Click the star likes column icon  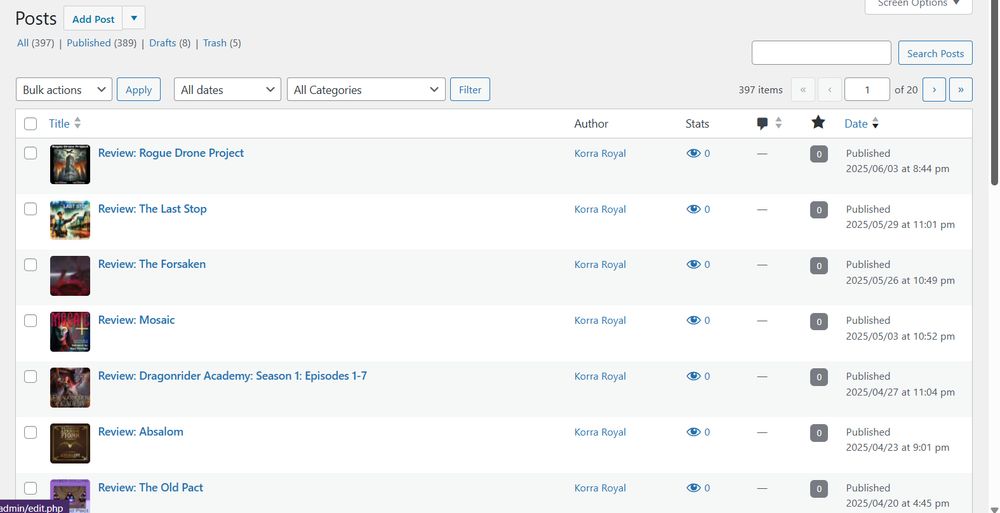tap(818, 123)
